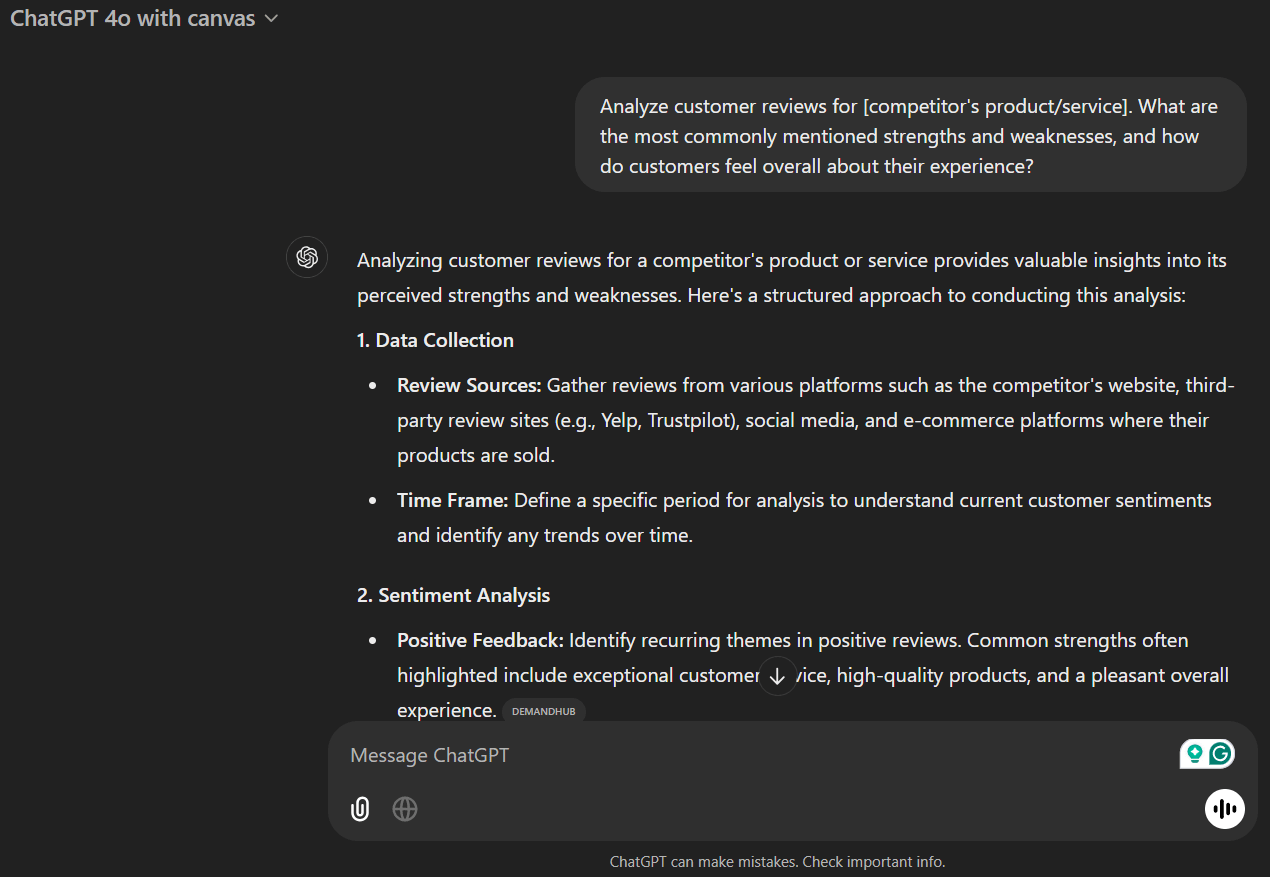The image size is (1270, 877).
Task: Click the Time Frame bold label
Action: click(x=453, y=500)
